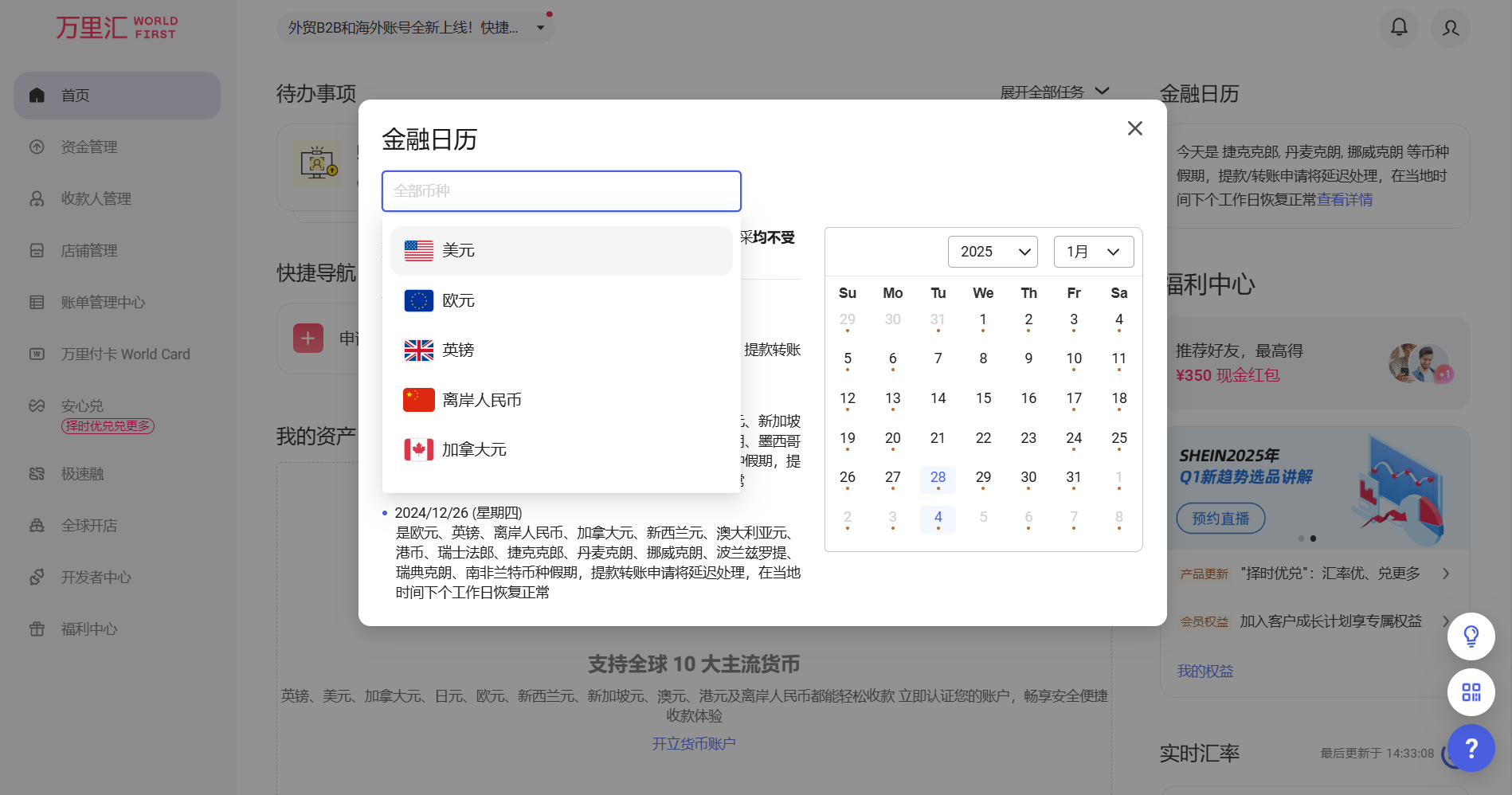This screenshot has height=795, width=1512.
Task: Click the Canada flag icon for 加拿大元
Action: coord(418,450)
